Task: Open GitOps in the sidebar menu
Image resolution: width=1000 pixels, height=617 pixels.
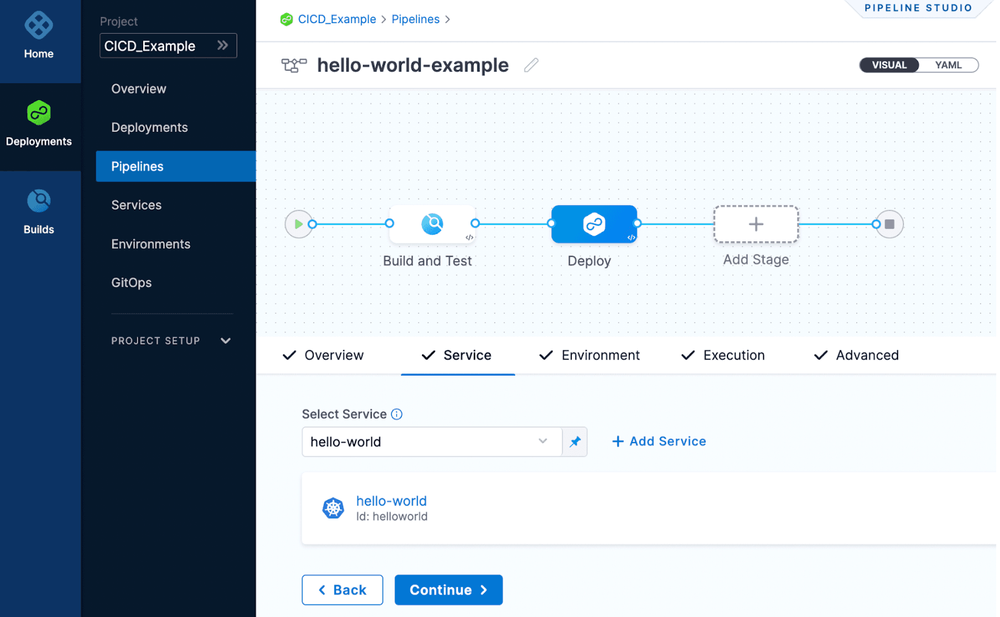Action: tap(132, 283)
